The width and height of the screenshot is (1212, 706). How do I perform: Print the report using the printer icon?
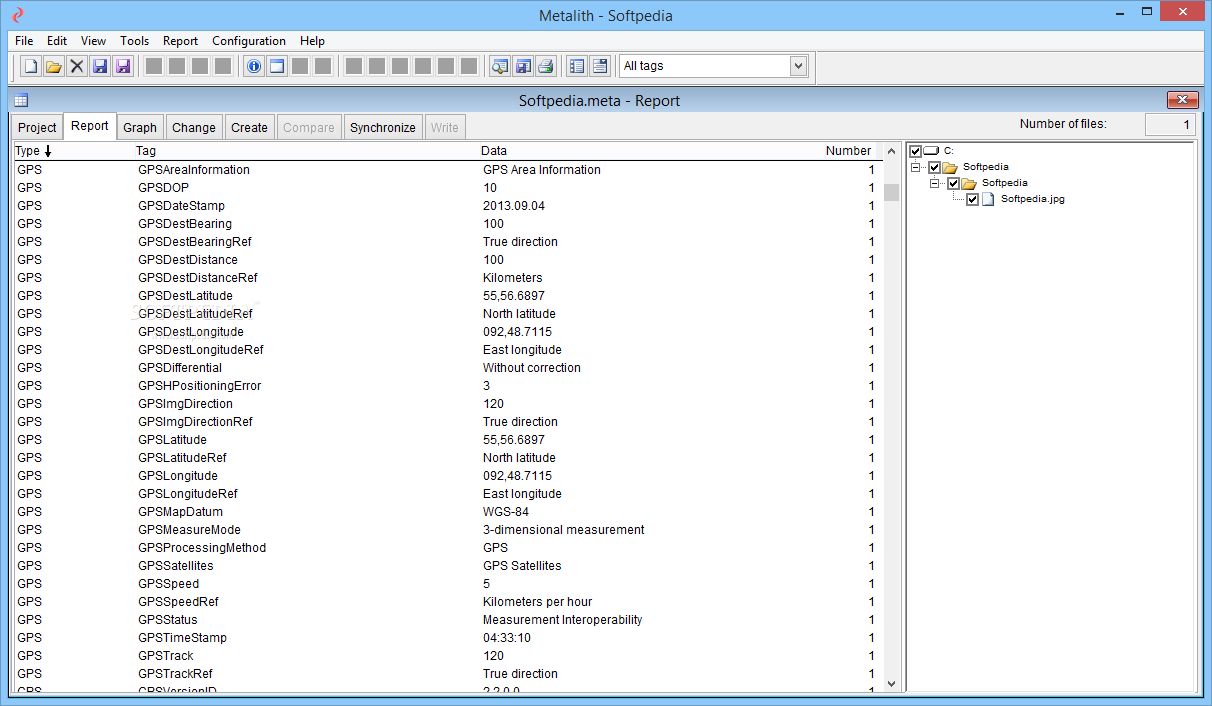click(545, 67)
